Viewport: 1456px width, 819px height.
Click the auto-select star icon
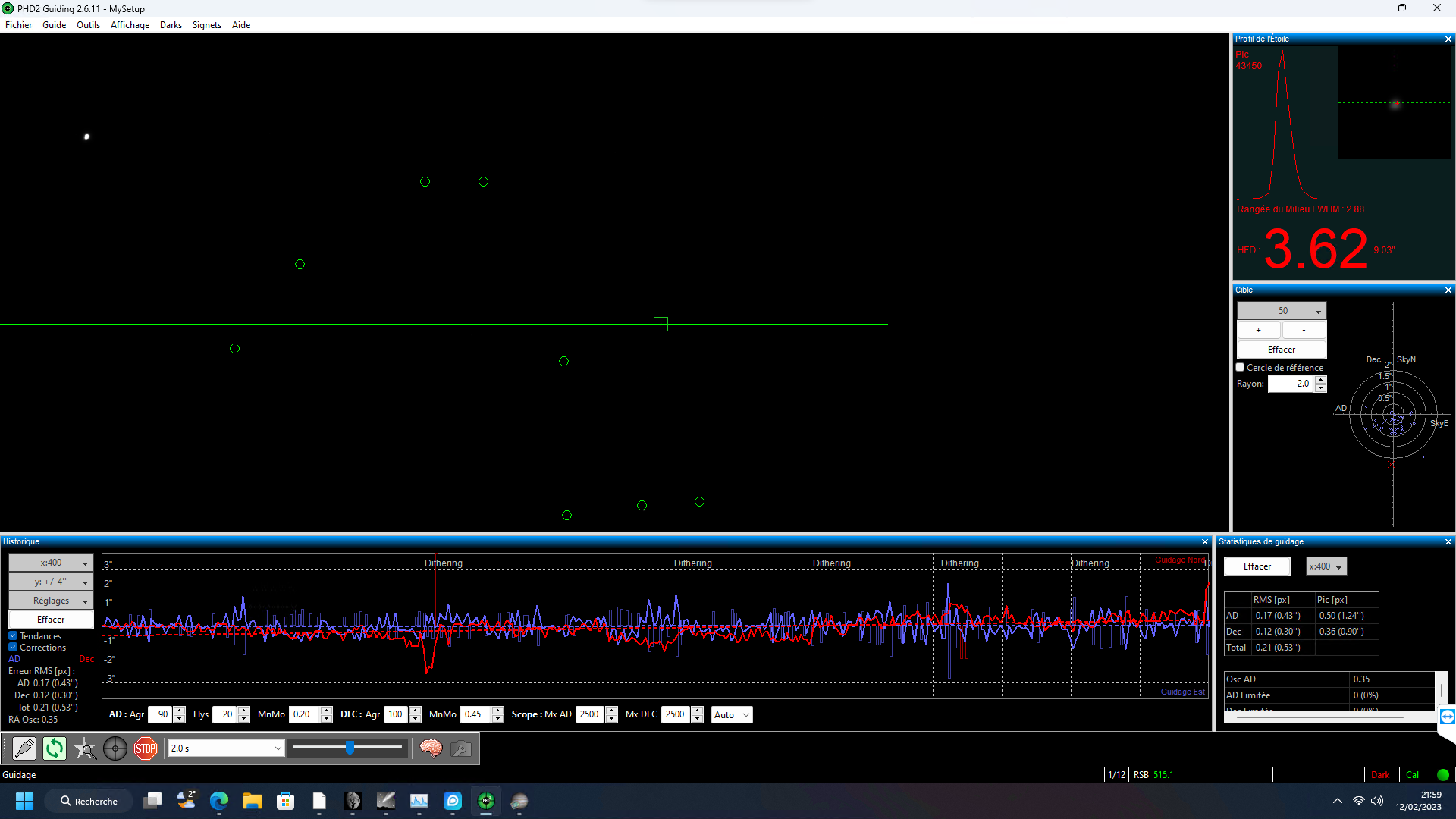pos(85,748)
